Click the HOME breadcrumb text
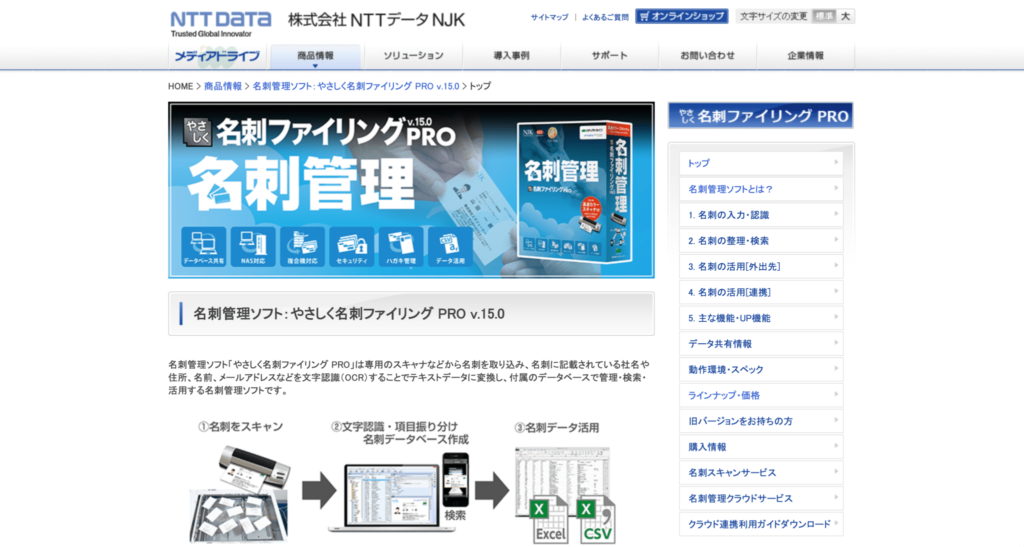This screenshot has height=547, width=1024. 180,86
